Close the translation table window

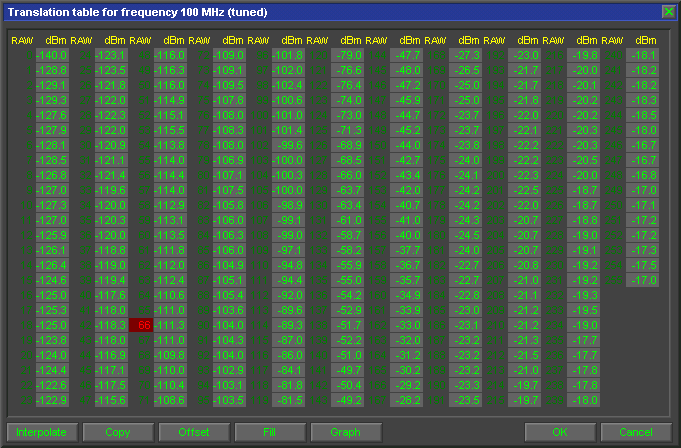pos(669,11)
